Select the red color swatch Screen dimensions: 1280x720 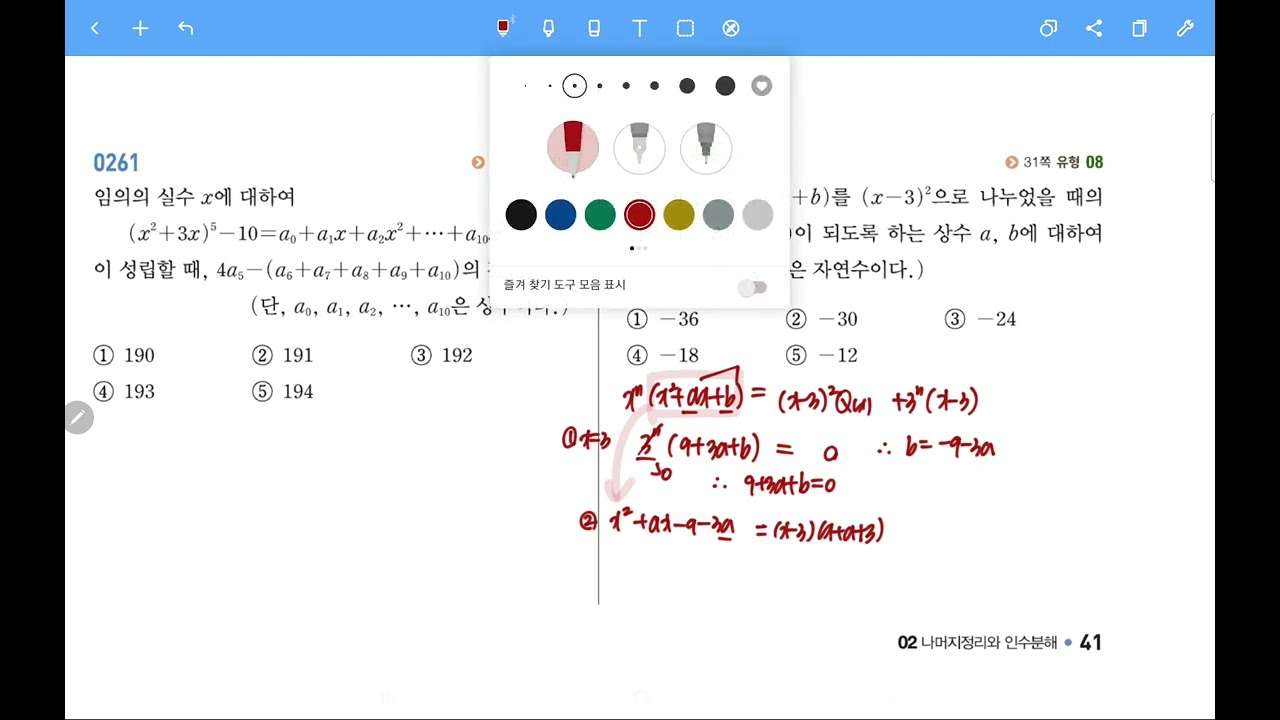(639, 215)
